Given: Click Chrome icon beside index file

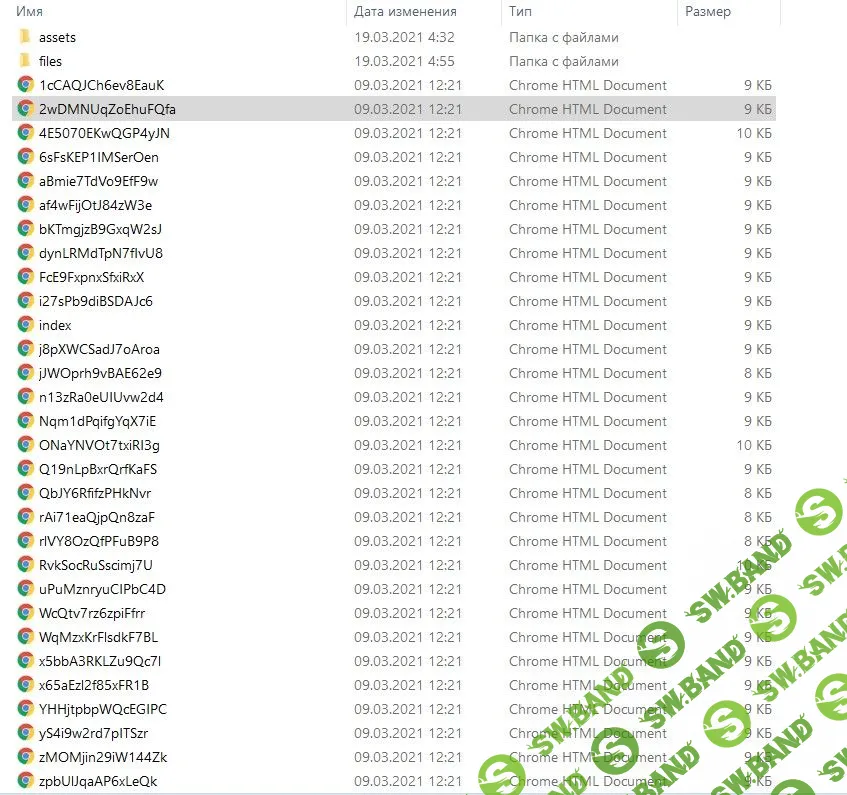Looking at the screenshot, I should click(x=26, y=325).
